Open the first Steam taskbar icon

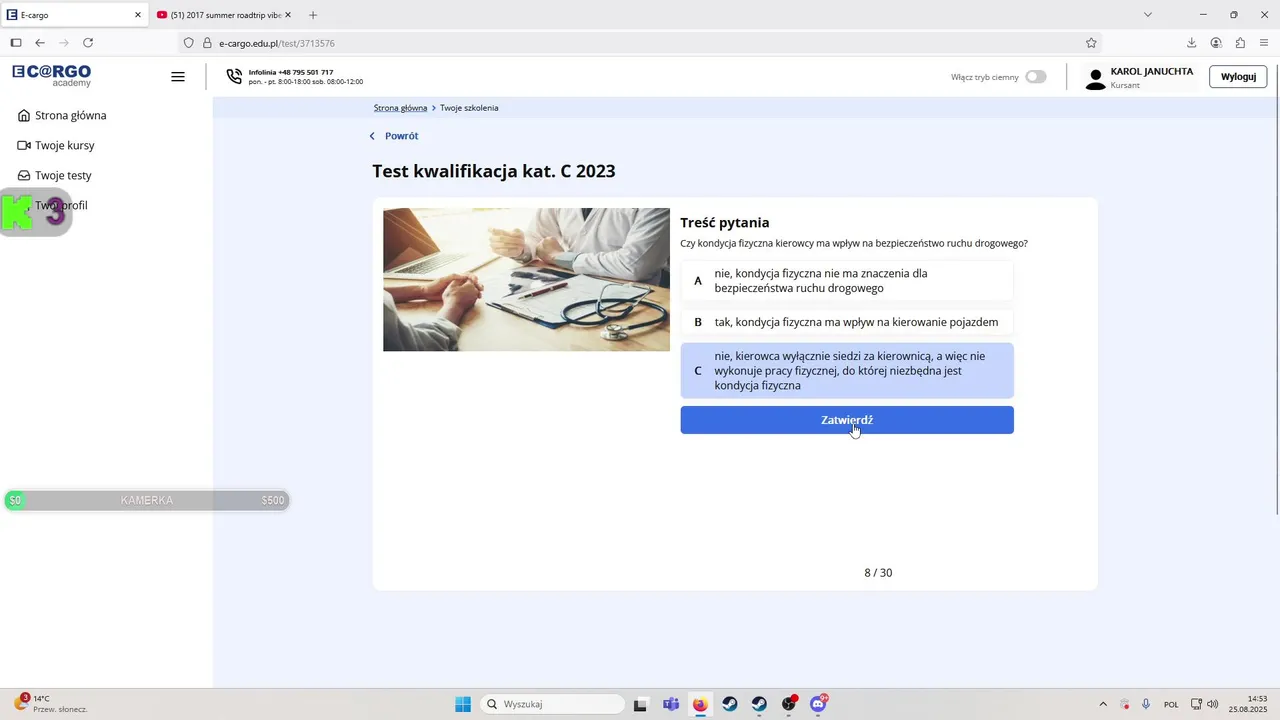coord(730,704)
